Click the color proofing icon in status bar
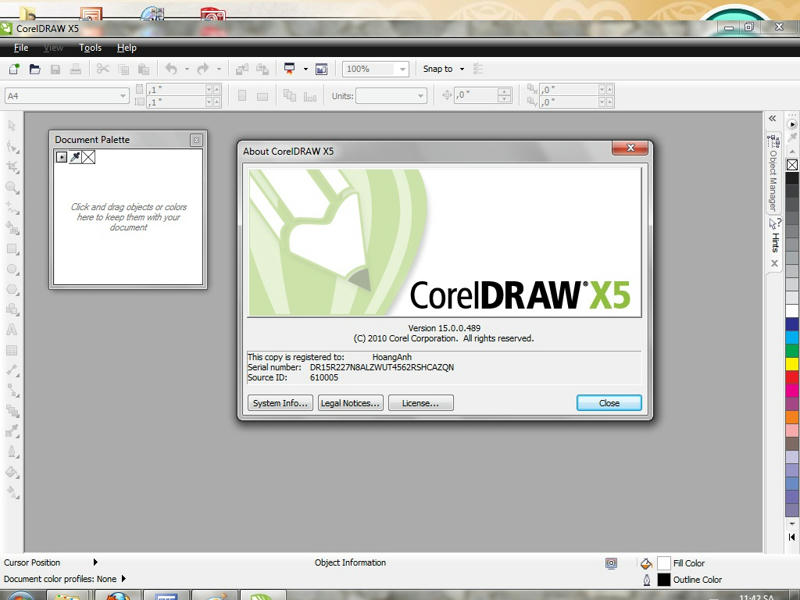 coord(611,564)
